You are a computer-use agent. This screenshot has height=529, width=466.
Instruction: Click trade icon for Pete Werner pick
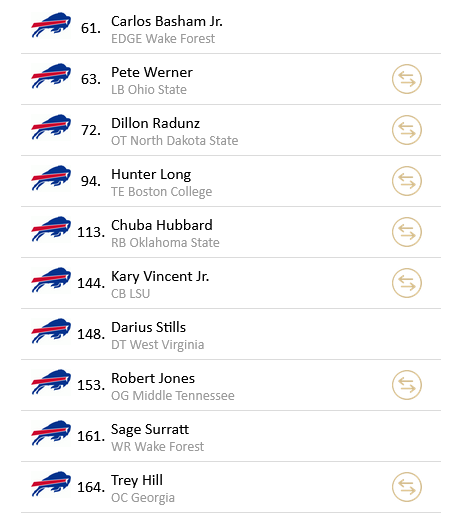point(407,79)
